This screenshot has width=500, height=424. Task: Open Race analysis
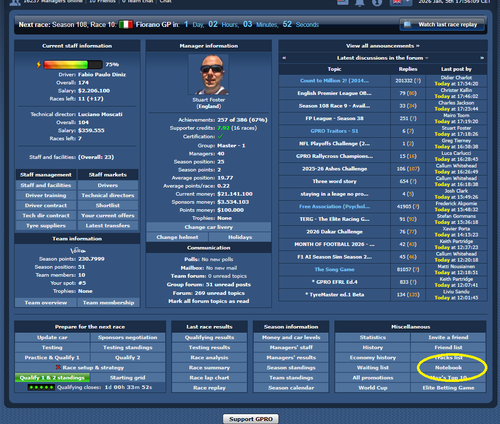click(209, 357)
